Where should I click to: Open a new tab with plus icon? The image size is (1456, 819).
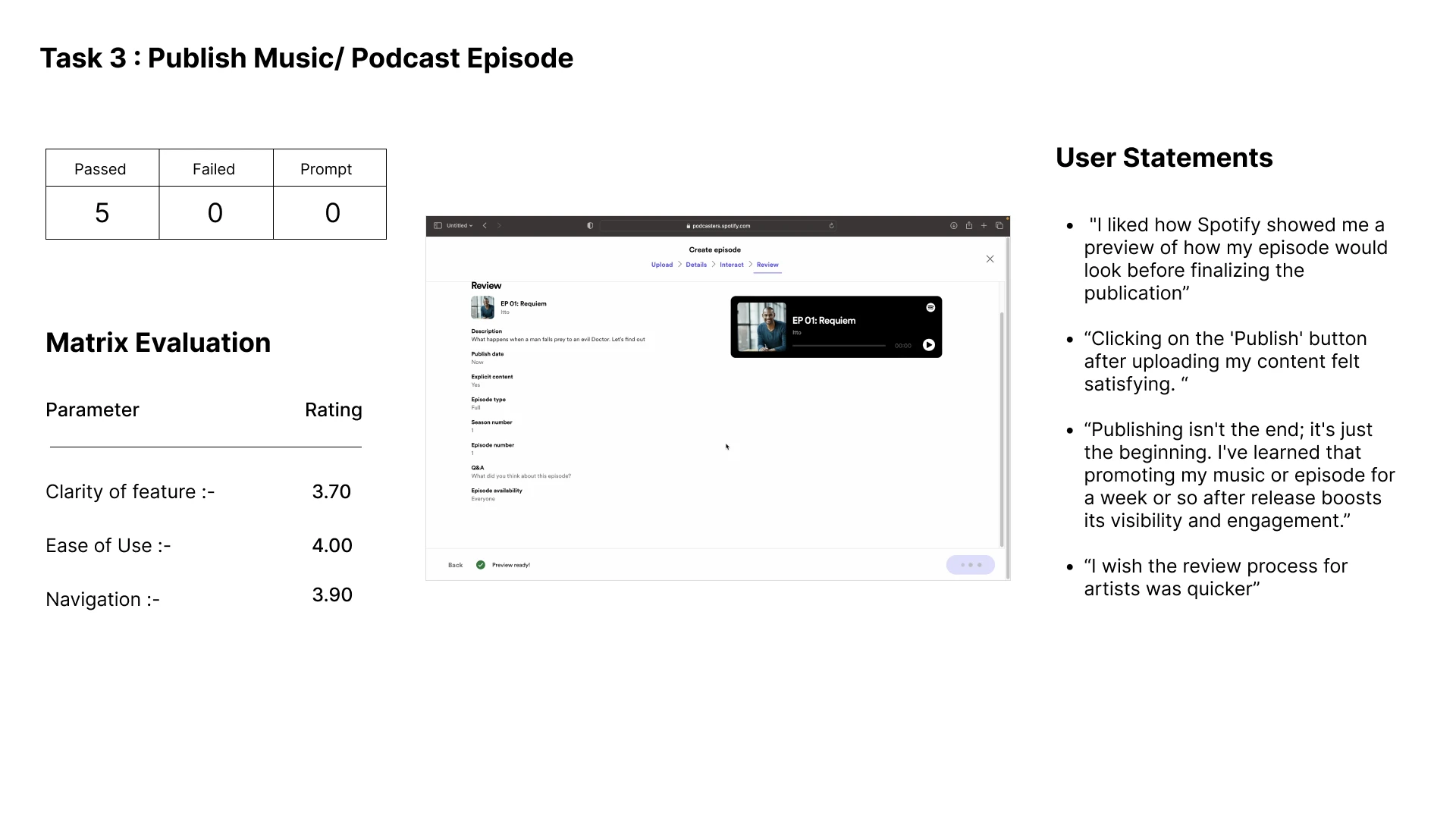[x=984, y=226]
